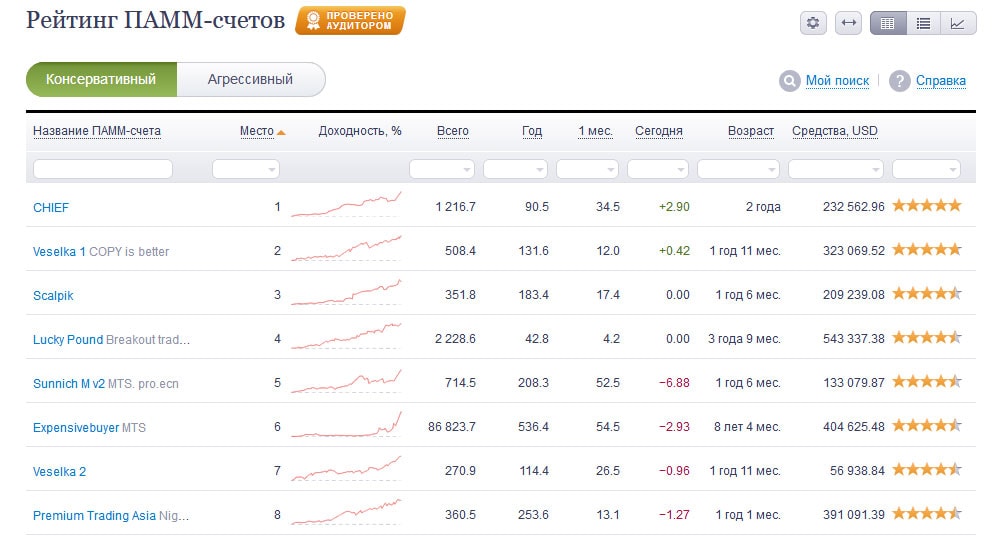The width and height of the screenshot is (998, 540).
Task: Select the Консервативный rating toggle
Action: point(101,79)
